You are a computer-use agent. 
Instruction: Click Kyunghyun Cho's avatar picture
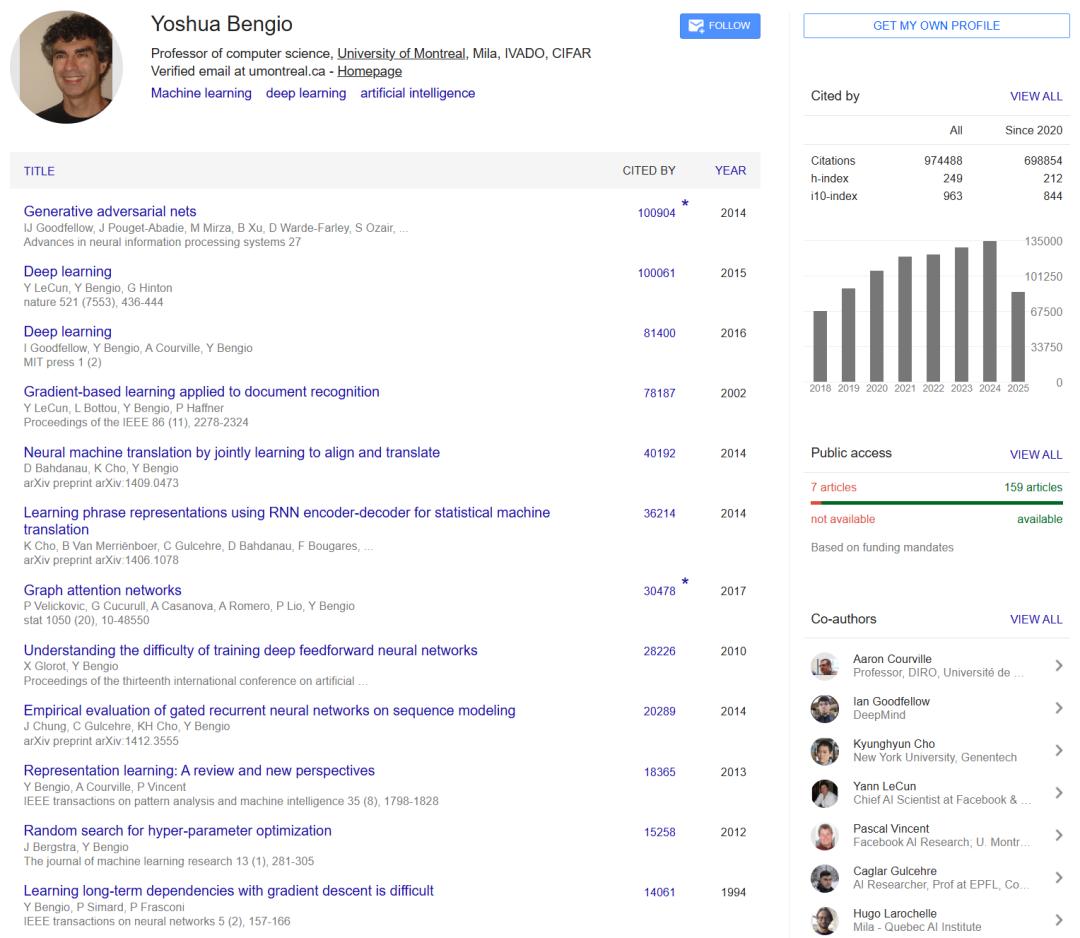tap(824, 751)
